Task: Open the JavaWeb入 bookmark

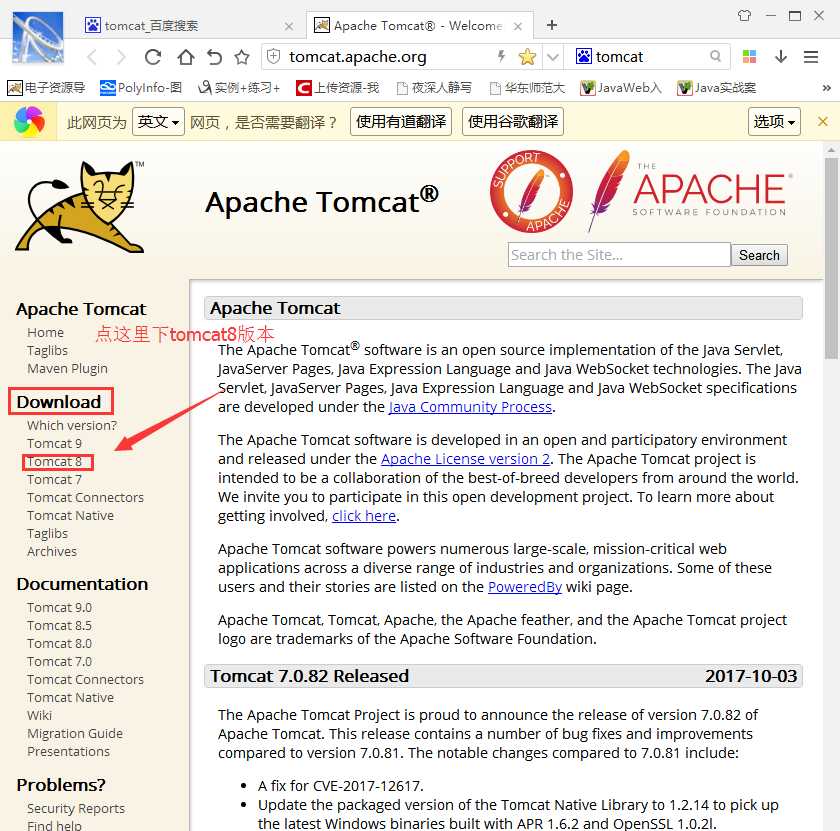Action: 621,87
